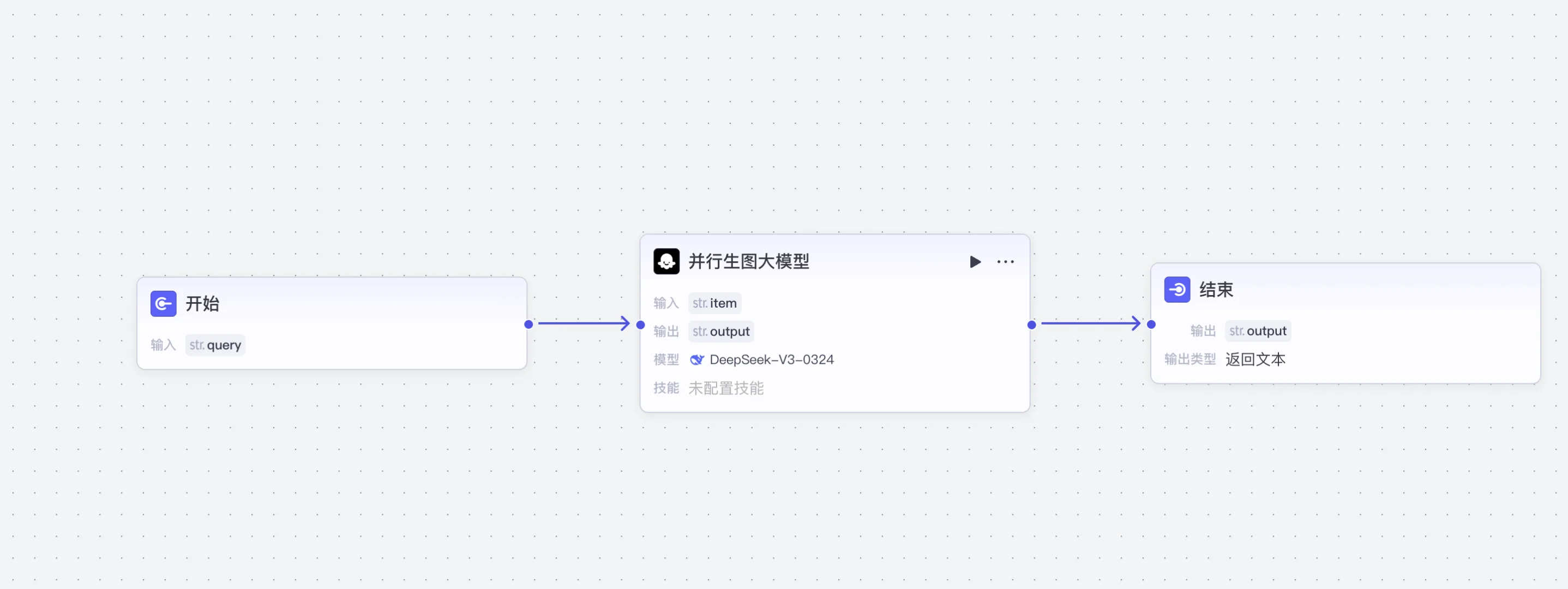This screenshot has height=589, width=1568.
Task: Click the 结束 node icon
Action: coord(1177,290)
